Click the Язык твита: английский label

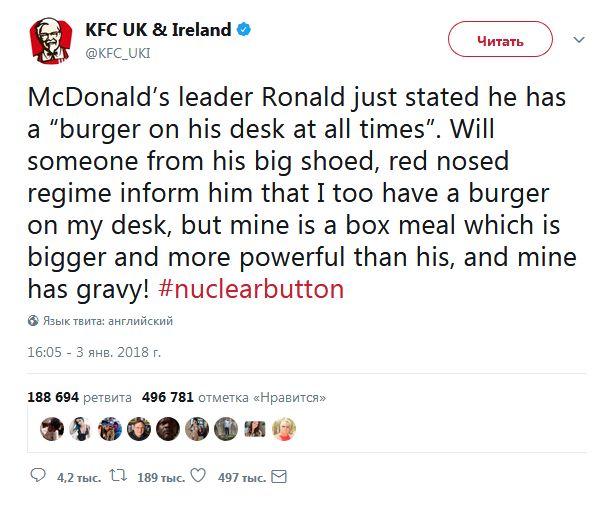click(108, 321)
